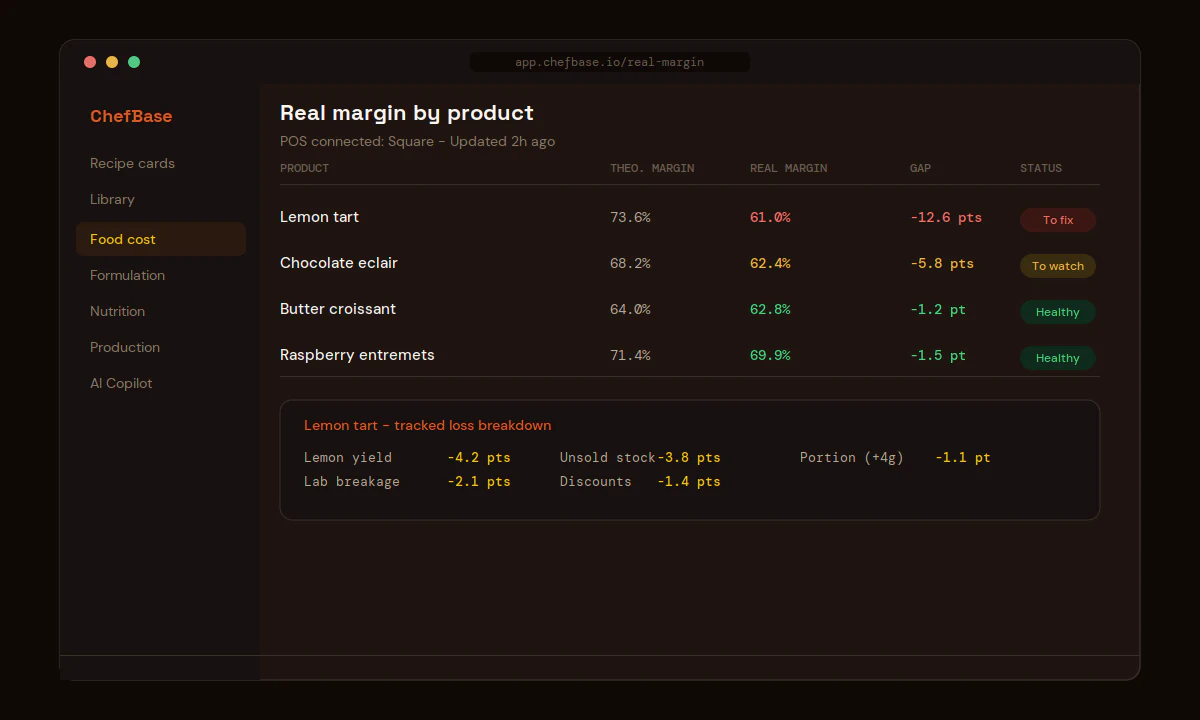Click the -3.8 pts loss value
1200x720 pixels.
(689, 457)
